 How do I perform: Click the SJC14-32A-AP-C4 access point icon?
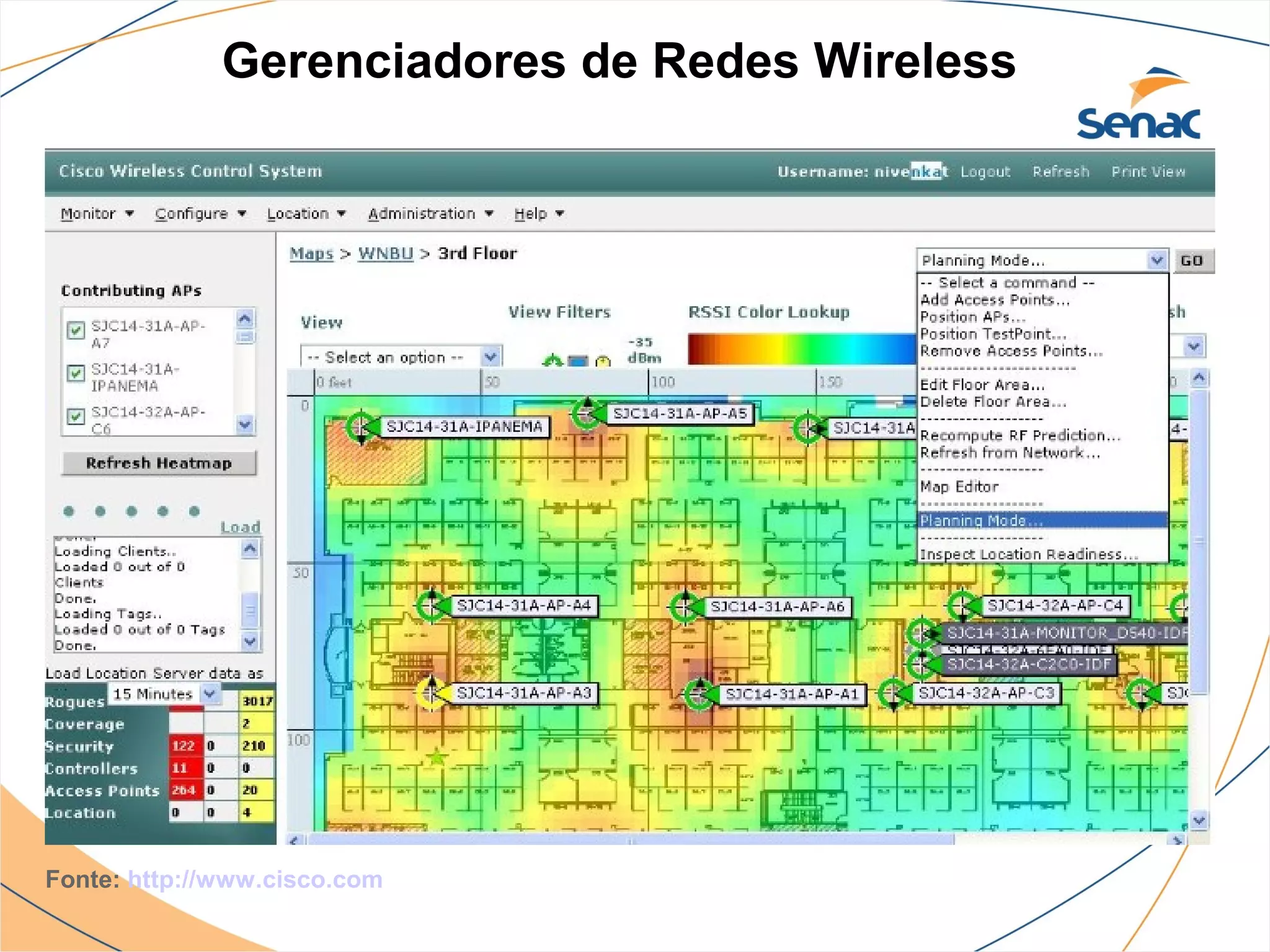click(x=962, y=606)
